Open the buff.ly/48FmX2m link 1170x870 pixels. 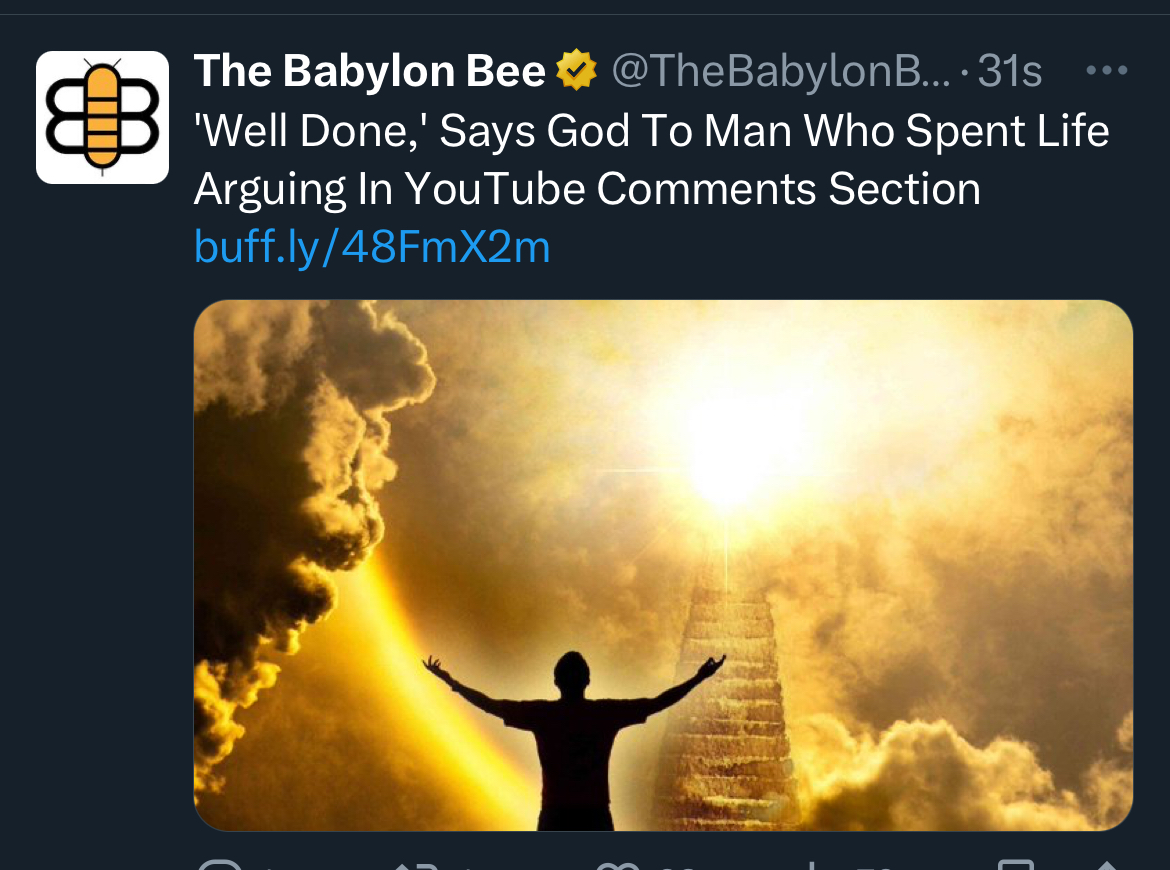click(372, 246)
